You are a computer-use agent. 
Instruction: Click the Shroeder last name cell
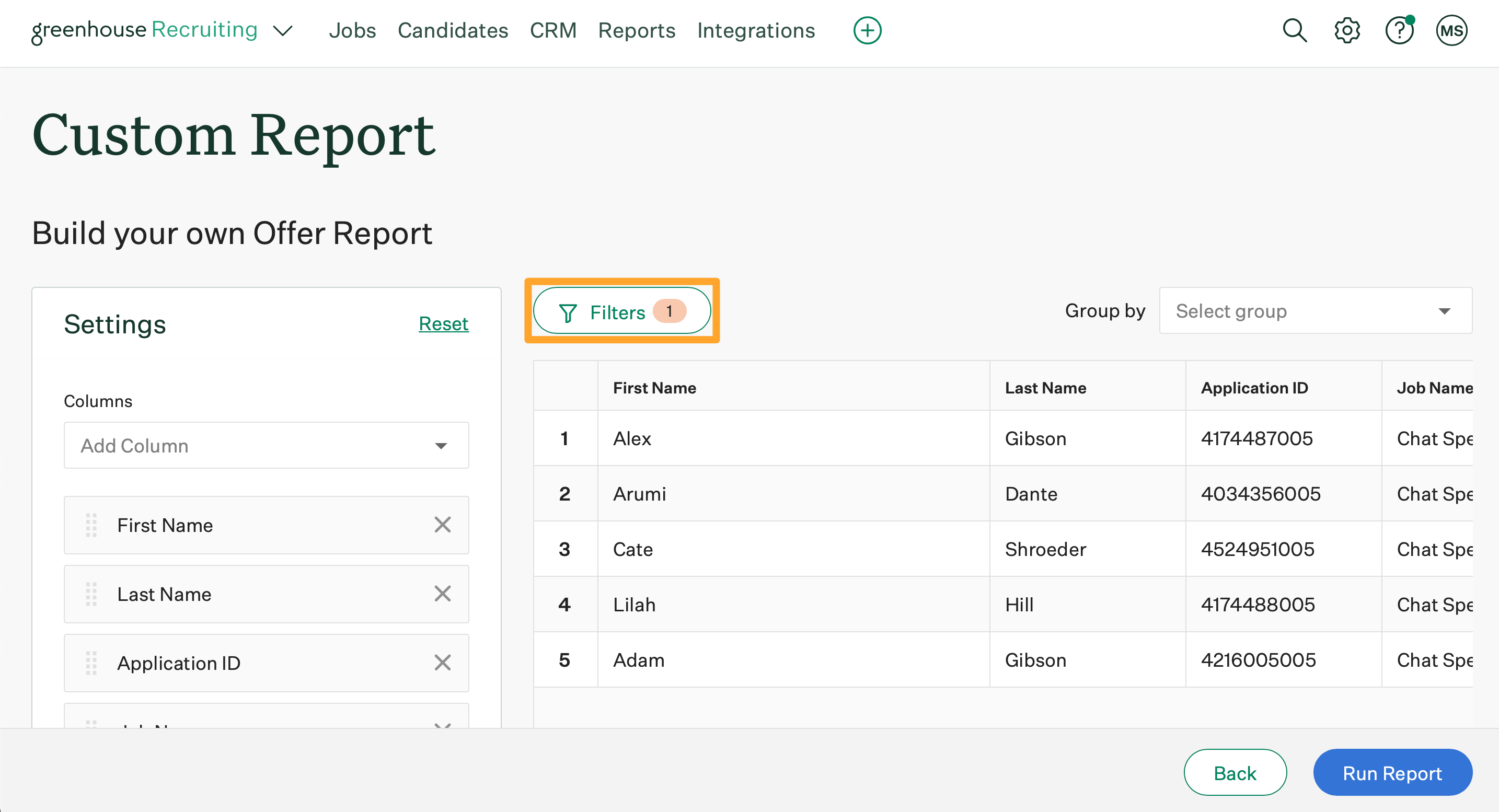pyautogui.click(x=1088, y=549)
